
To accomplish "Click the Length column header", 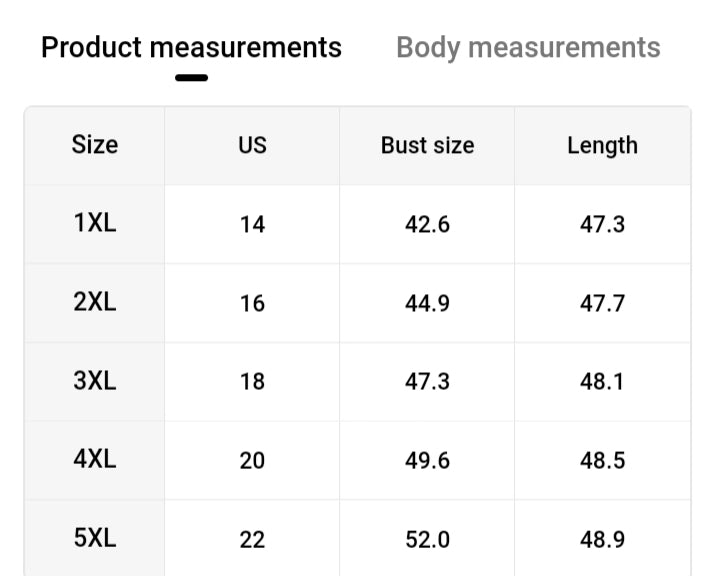I will tap(602, 145).
